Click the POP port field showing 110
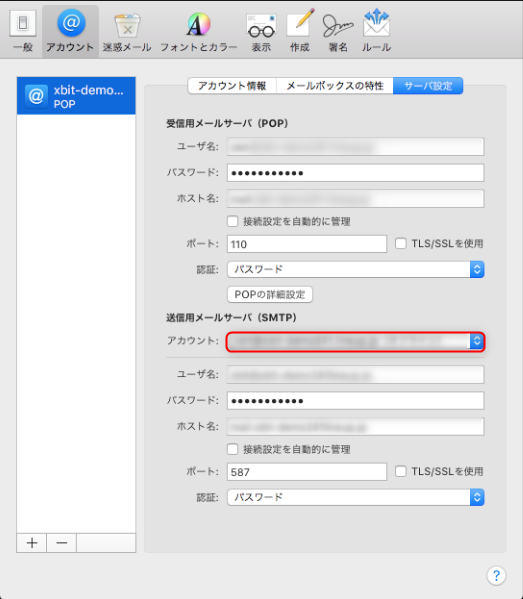Viewport: 523px width, 599px height. click(307, 244)
